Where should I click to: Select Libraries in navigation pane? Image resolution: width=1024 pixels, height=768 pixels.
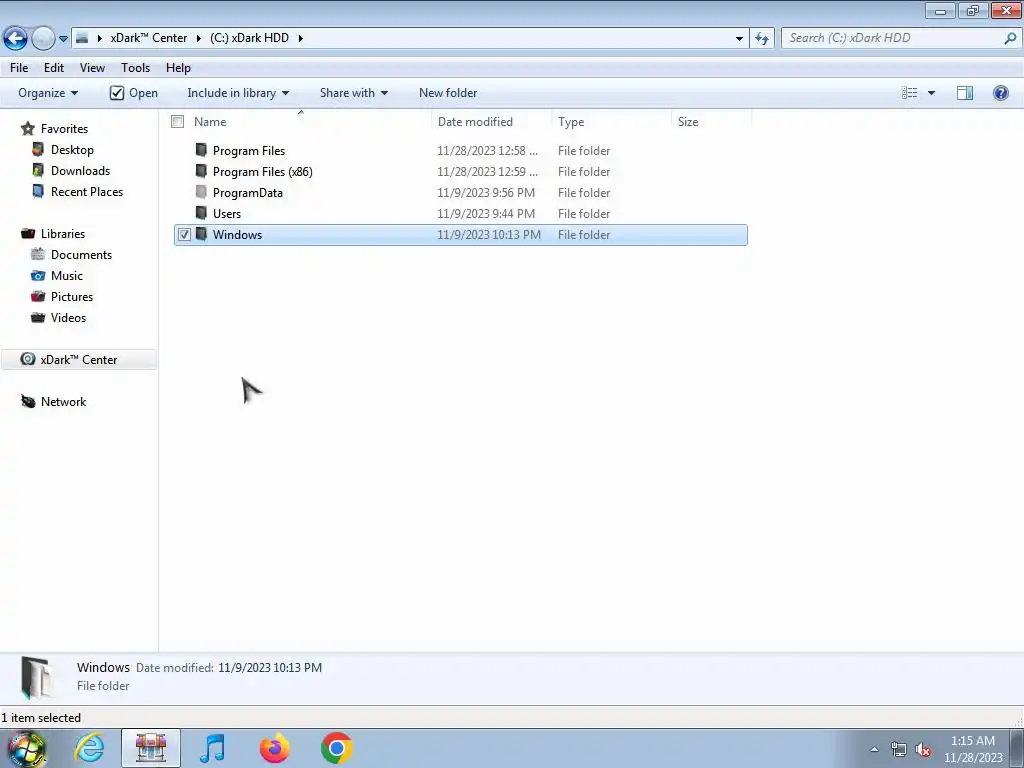(x=63, y=234)
